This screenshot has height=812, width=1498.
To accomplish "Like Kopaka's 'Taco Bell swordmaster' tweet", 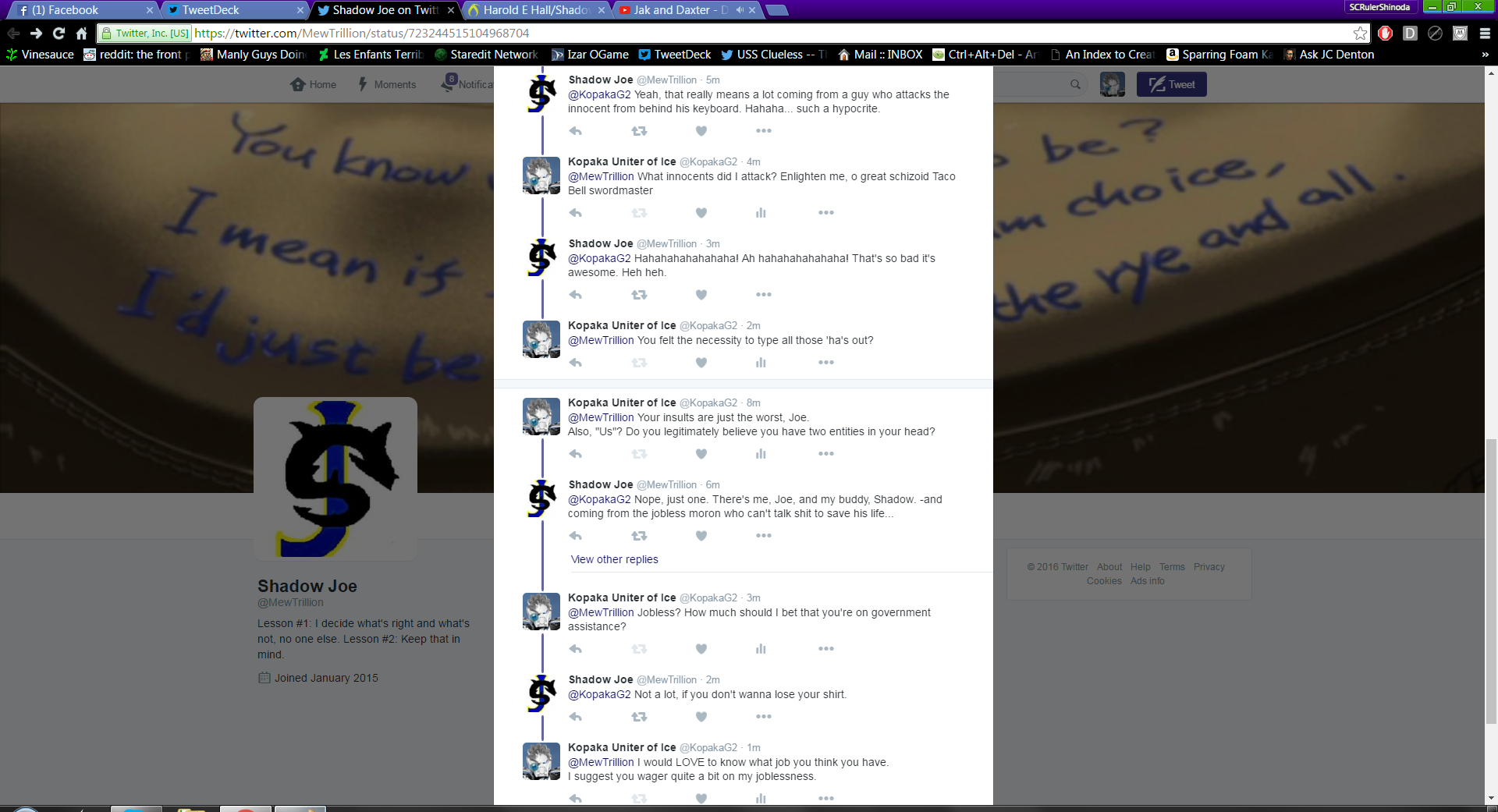I will pos(701,213).
